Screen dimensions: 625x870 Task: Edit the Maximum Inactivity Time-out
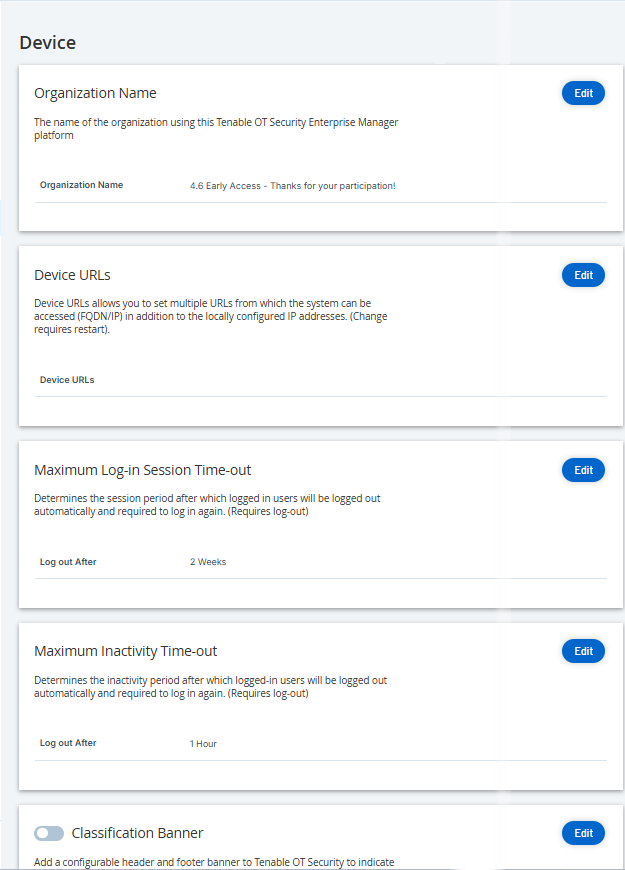click(x=583, y=651)
